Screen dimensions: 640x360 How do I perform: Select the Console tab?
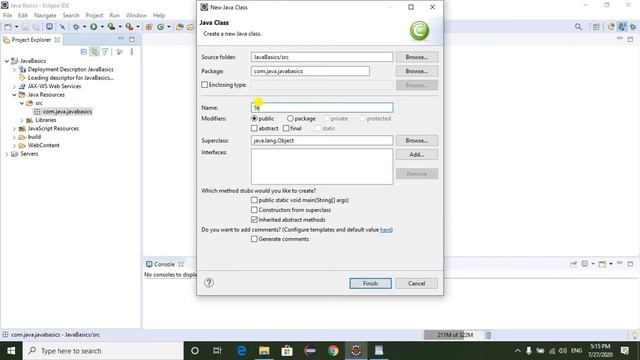coord(164,264)
